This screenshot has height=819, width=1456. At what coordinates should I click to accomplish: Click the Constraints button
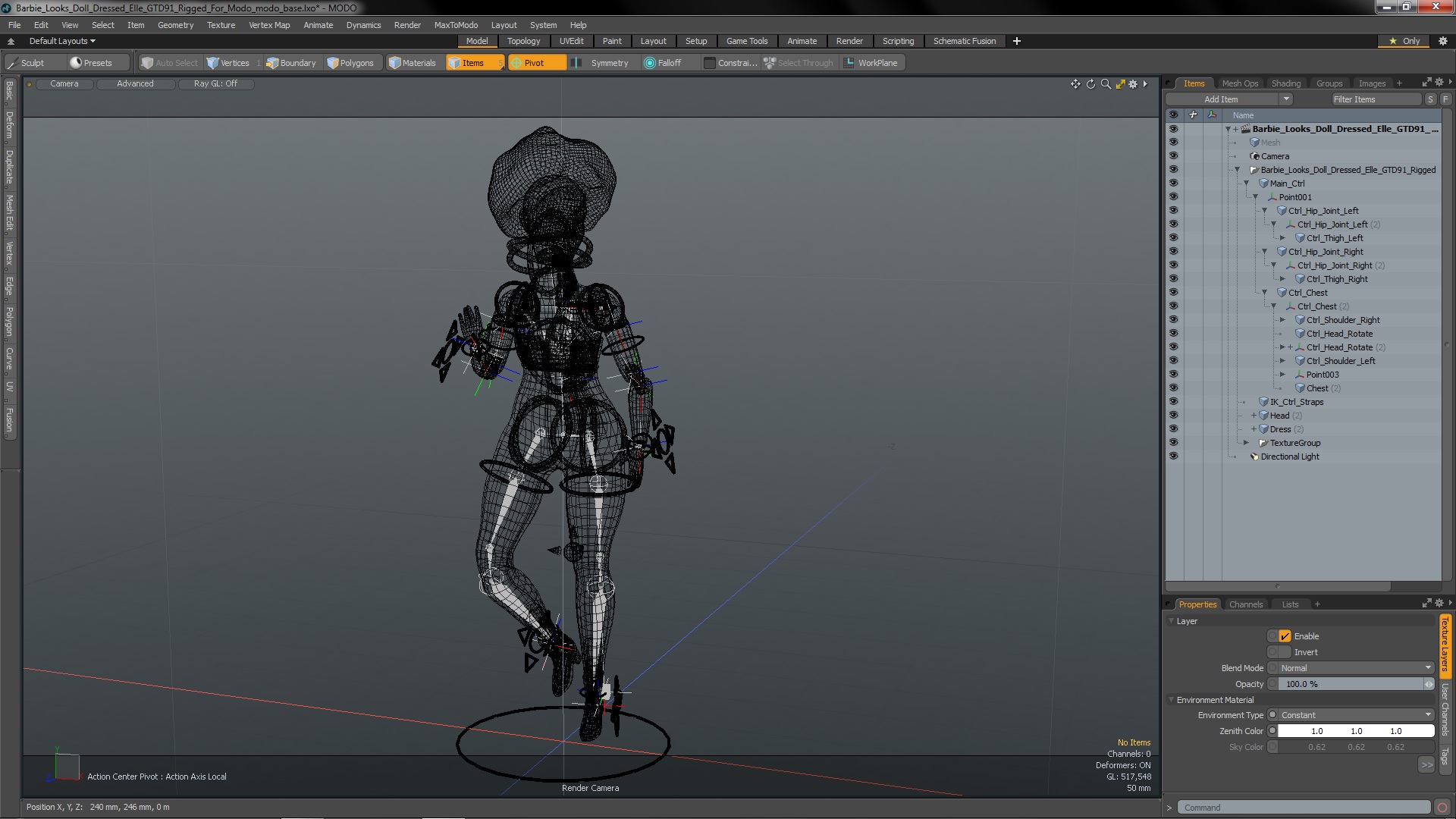pyautogui.click(x=730, y=63)
